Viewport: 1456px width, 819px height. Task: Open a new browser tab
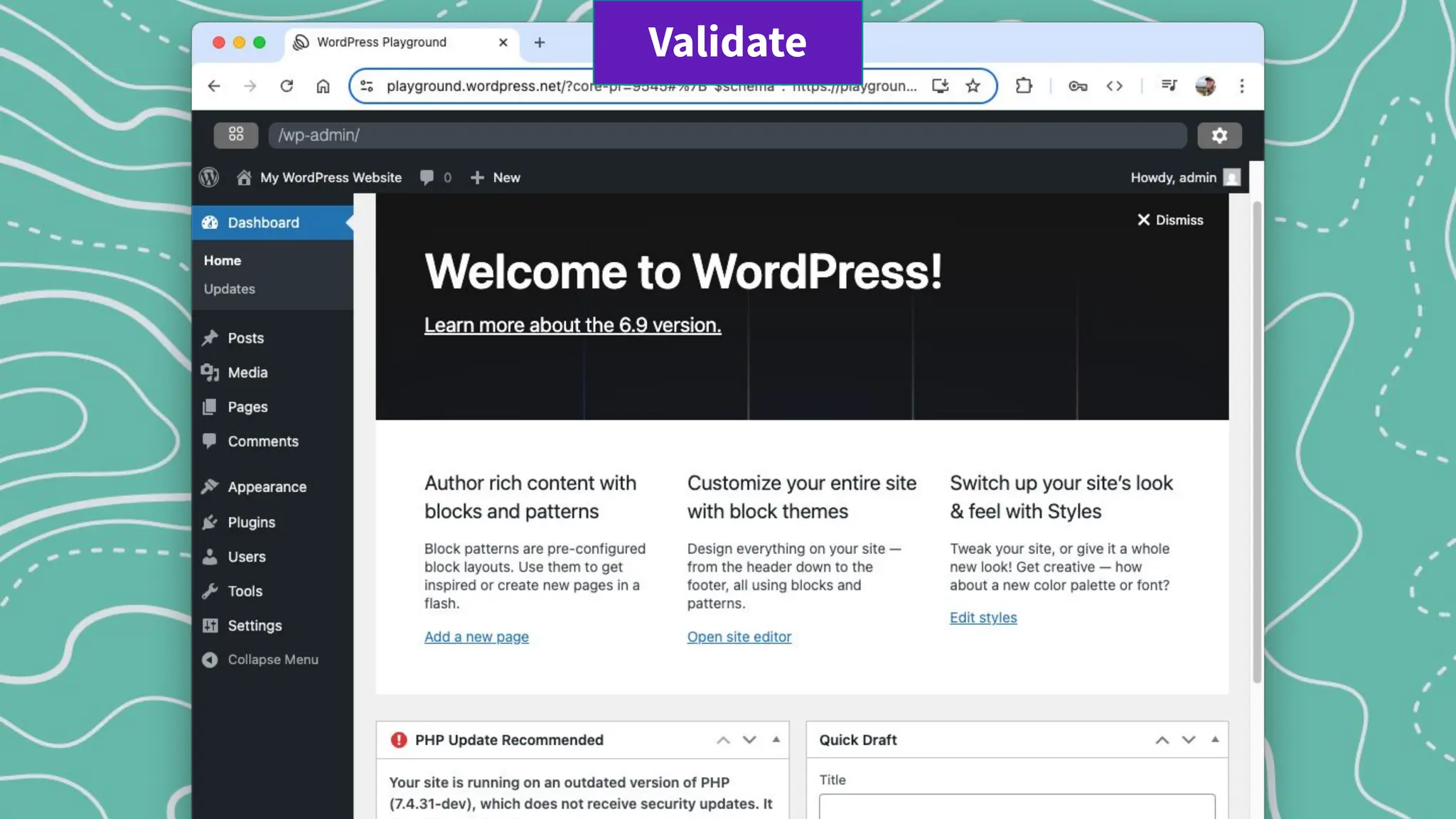point(540,43)
